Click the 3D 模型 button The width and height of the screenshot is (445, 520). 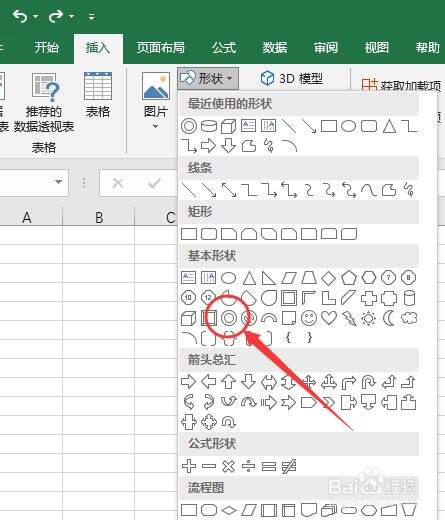(x=291, y=79)
